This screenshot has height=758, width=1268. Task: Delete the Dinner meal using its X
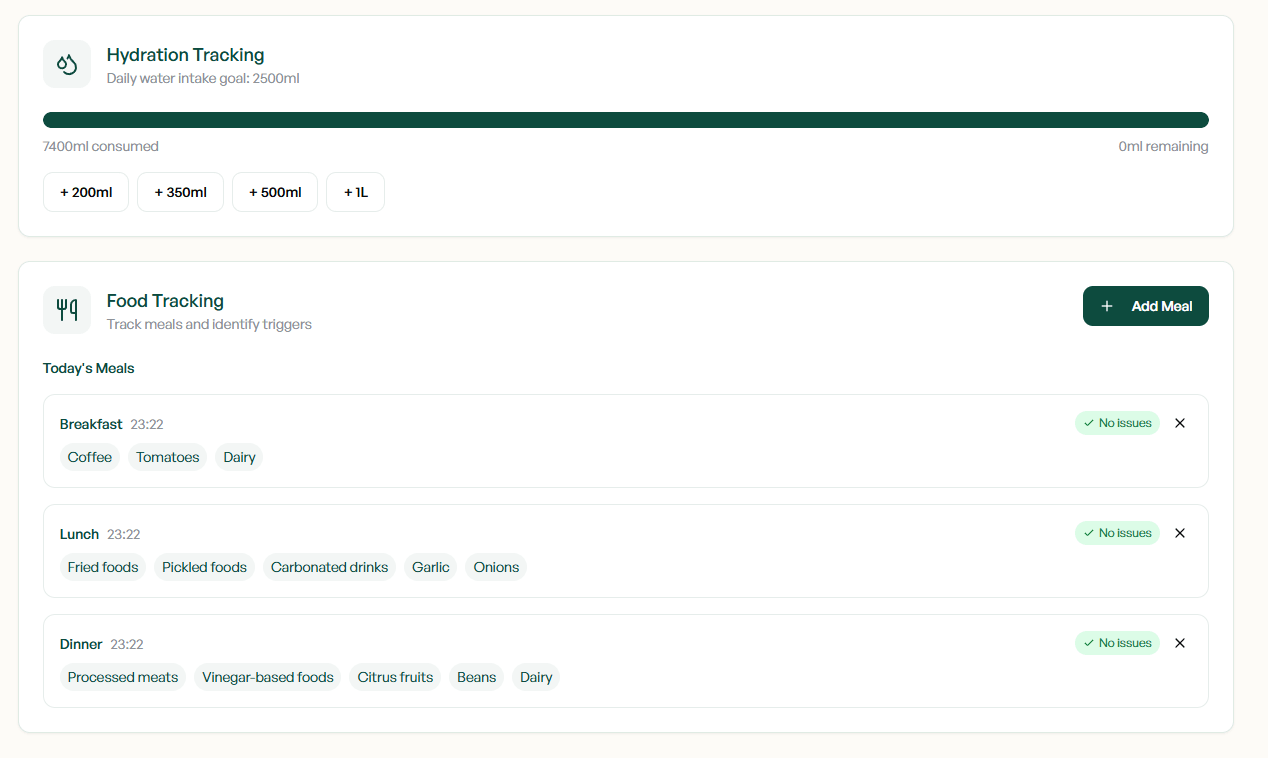coord(1180,643)
